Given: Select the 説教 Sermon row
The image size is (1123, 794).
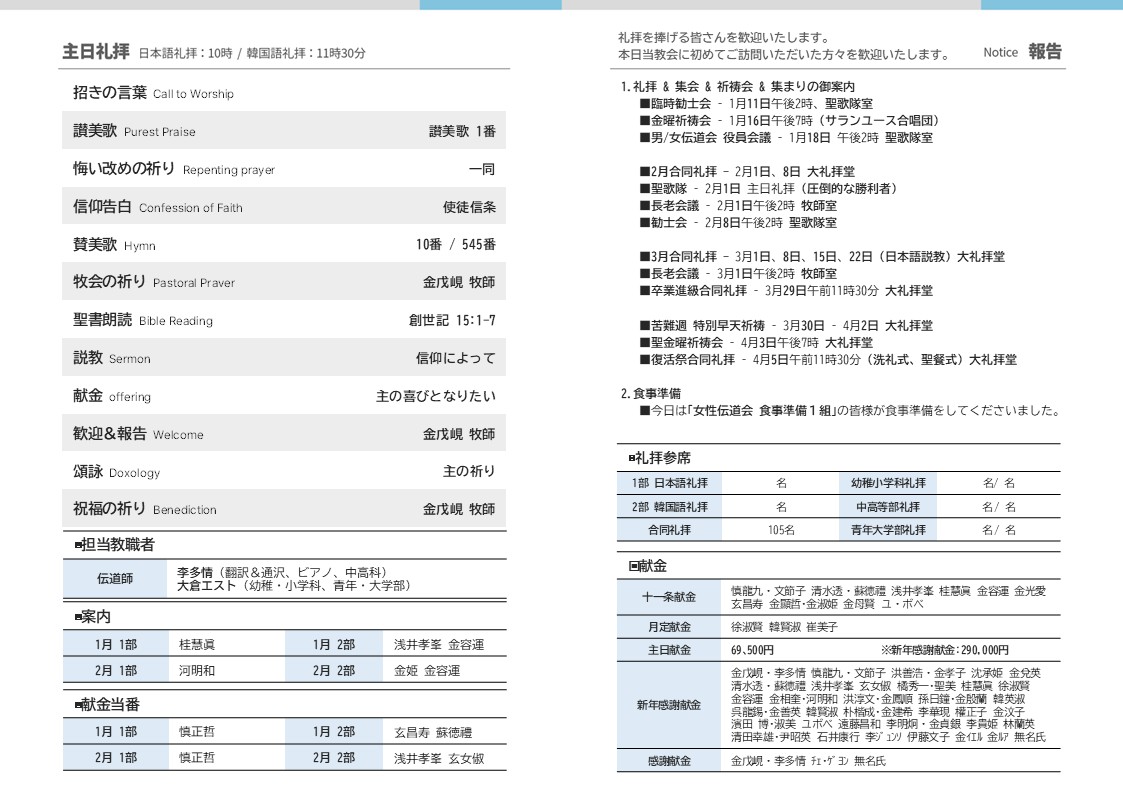Looking at the screenshot, I should [x=284, y=358].
